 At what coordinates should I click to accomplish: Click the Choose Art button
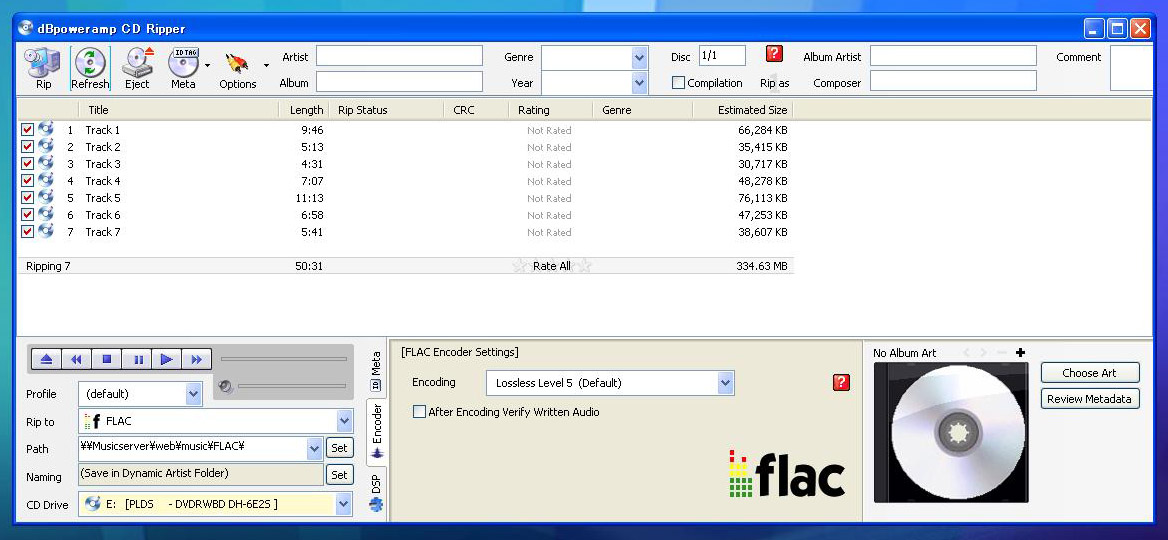click(1090, 372)
